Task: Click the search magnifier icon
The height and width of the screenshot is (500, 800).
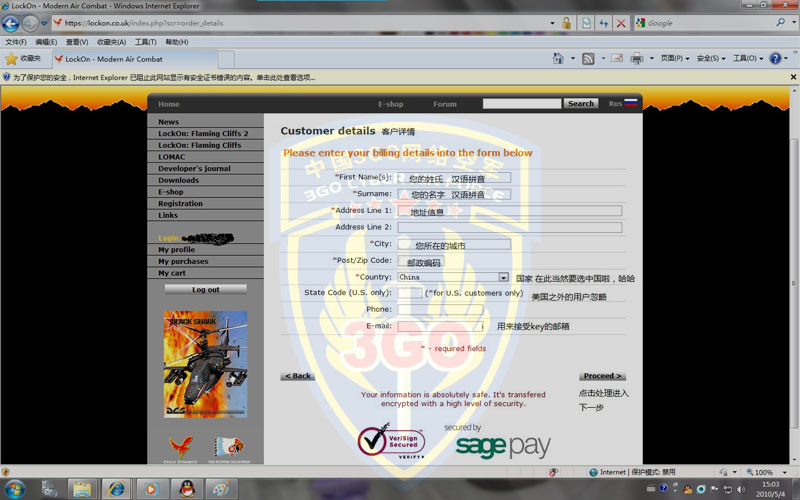Action: pos(780,22)
